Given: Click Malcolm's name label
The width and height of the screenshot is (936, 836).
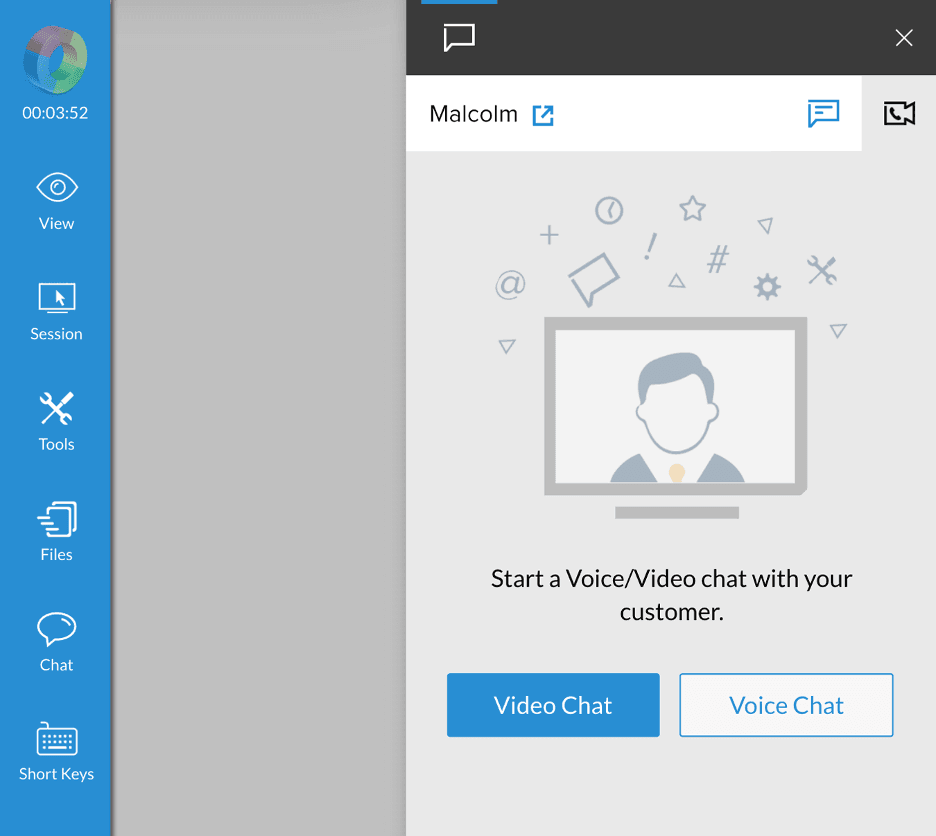Looking at the screenshot, I should (x=473, y=114).
